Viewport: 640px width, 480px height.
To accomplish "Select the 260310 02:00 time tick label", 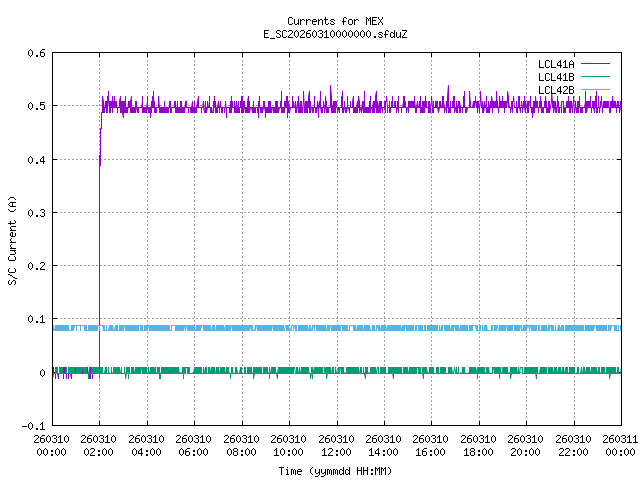I will [99, 445].
